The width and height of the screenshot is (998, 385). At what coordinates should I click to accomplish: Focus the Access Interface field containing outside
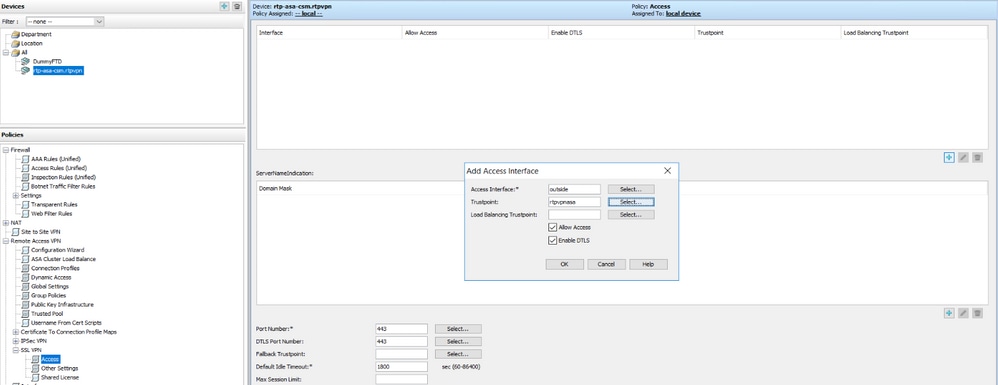574,189
